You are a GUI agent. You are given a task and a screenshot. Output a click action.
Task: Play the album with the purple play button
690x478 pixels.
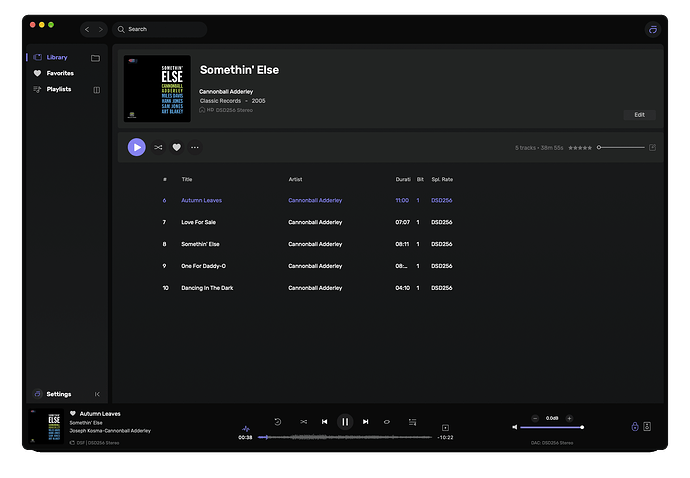(137, 147)
